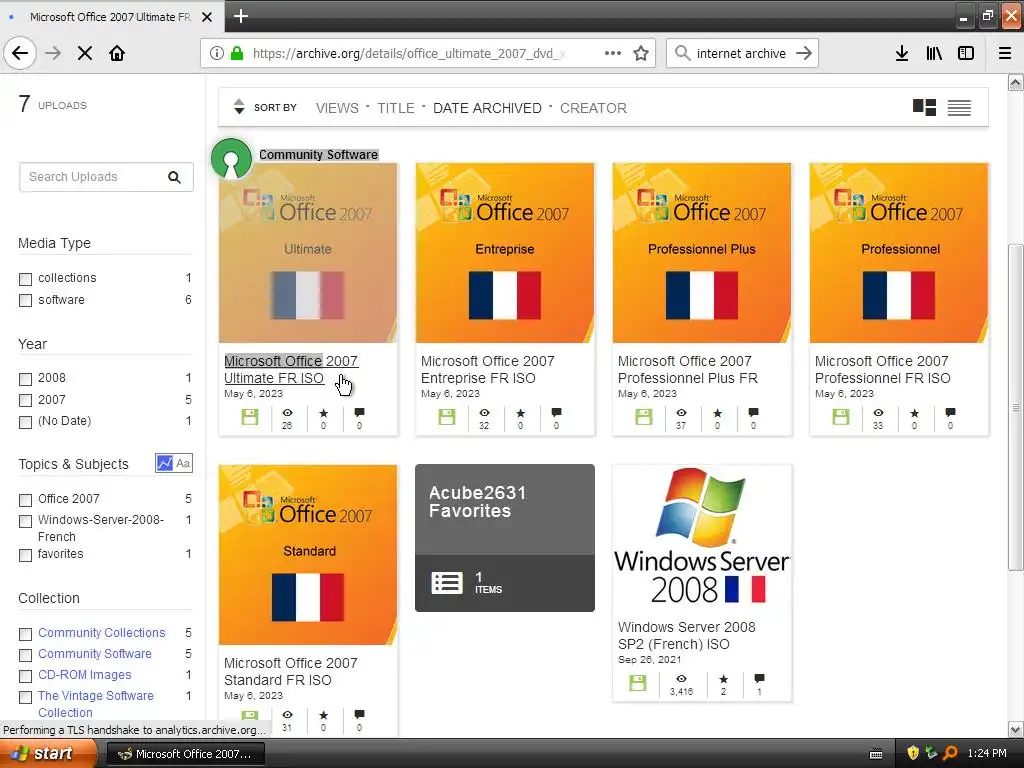Screen dimensions: 1024x768
Task: Select the Microsoft Office 2007 taskbar button
Action: coord(185,754)
